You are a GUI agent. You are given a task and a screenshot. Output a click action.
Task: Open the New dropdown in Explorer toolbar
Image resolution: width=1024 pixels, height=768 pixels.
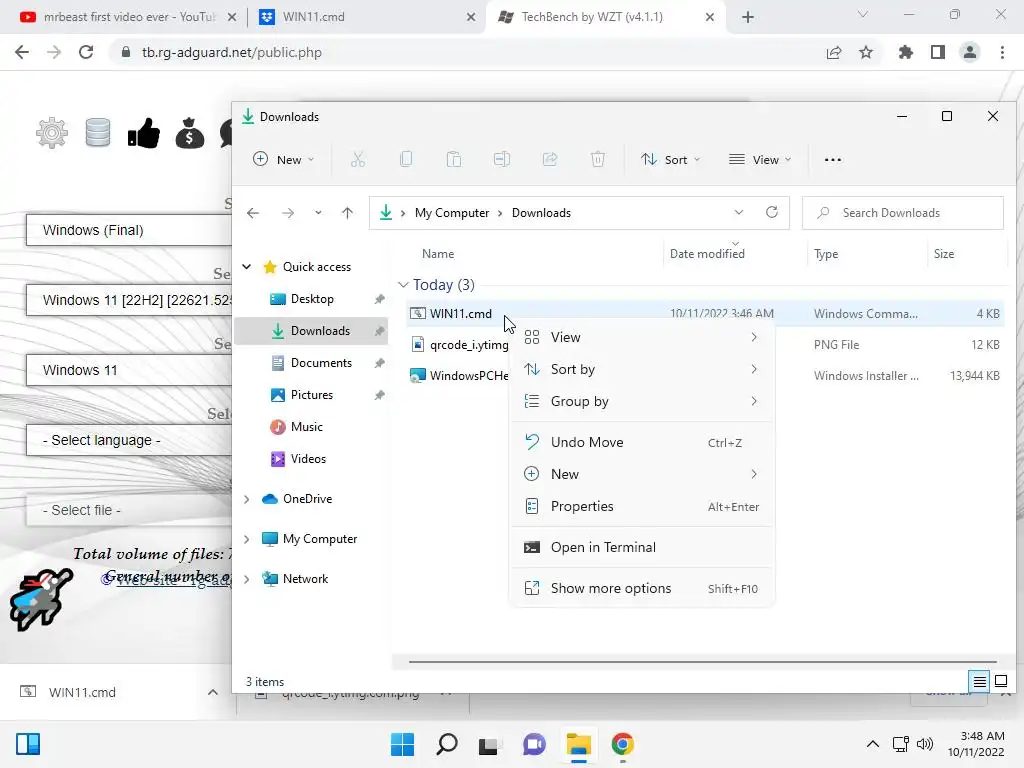[284, 159]
